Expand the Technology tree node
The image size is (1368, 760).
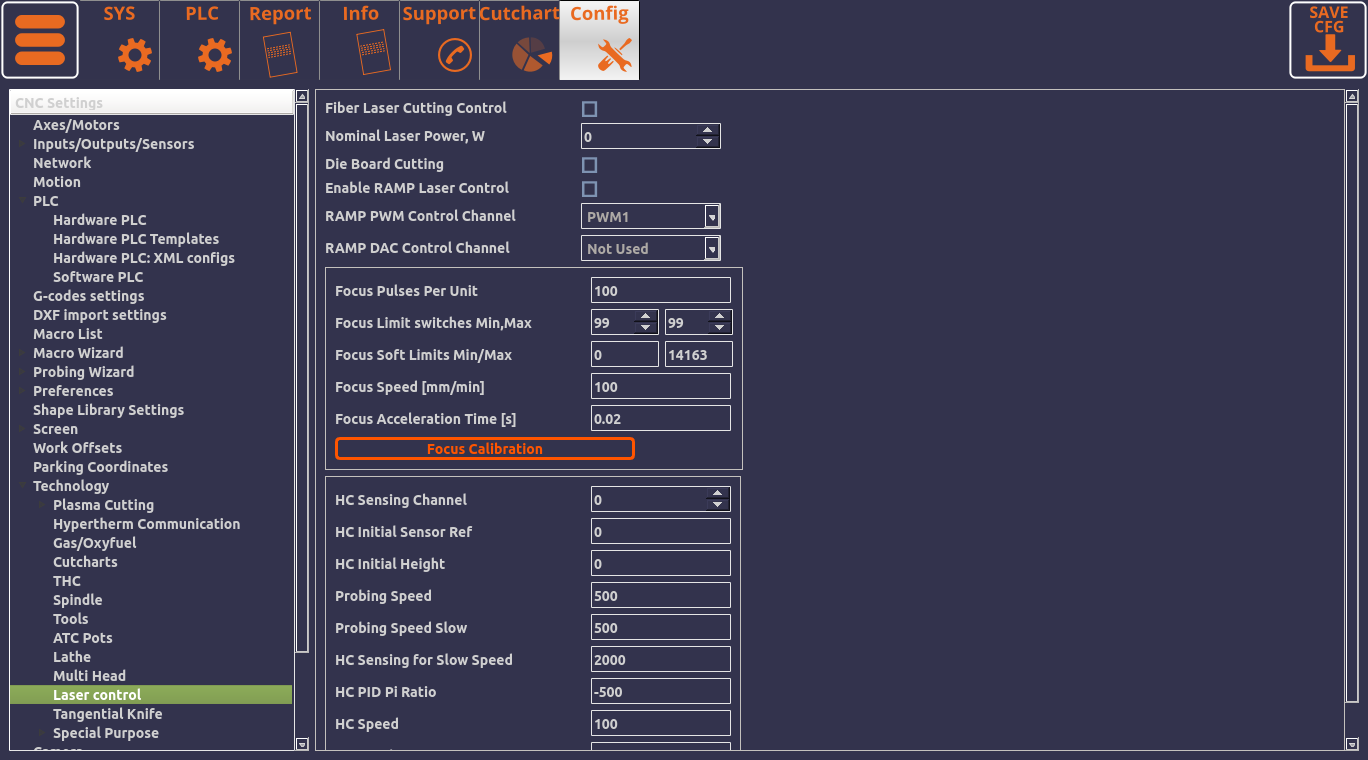(22, 486)
